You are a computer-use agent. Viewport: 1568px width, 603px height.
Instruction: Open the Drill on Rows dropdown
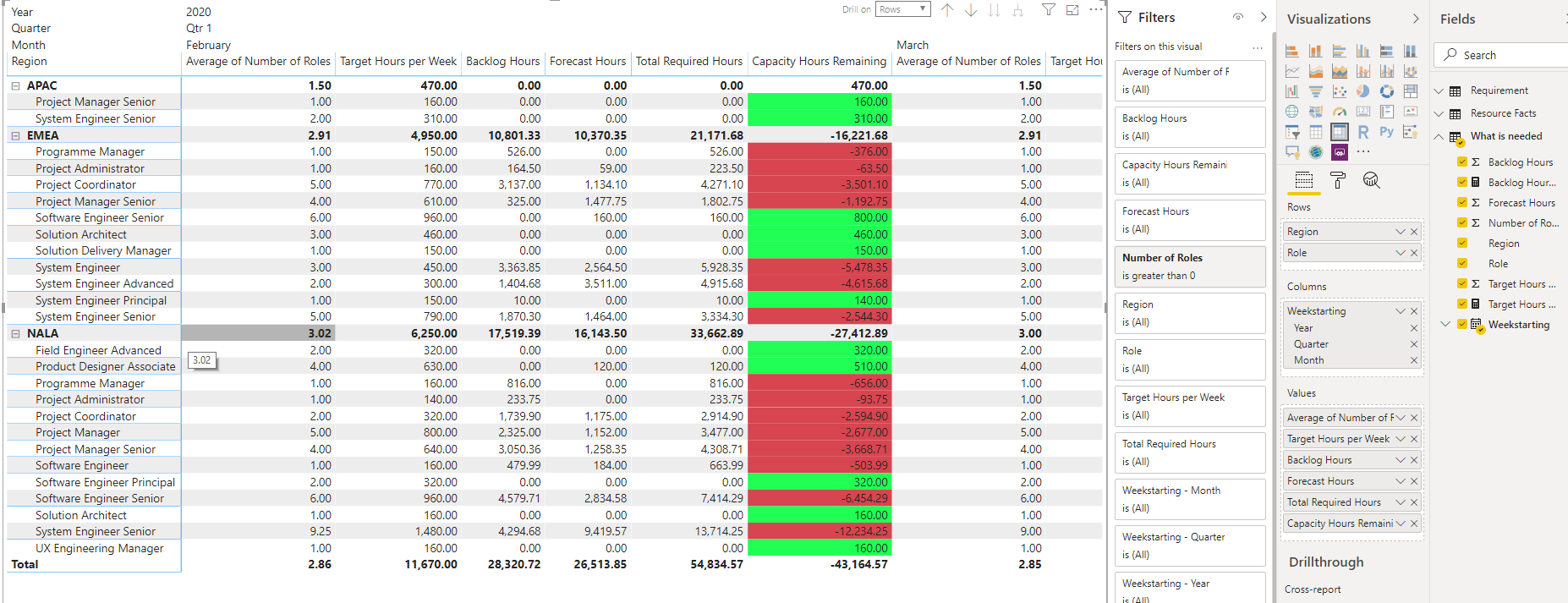coord(903,9)
